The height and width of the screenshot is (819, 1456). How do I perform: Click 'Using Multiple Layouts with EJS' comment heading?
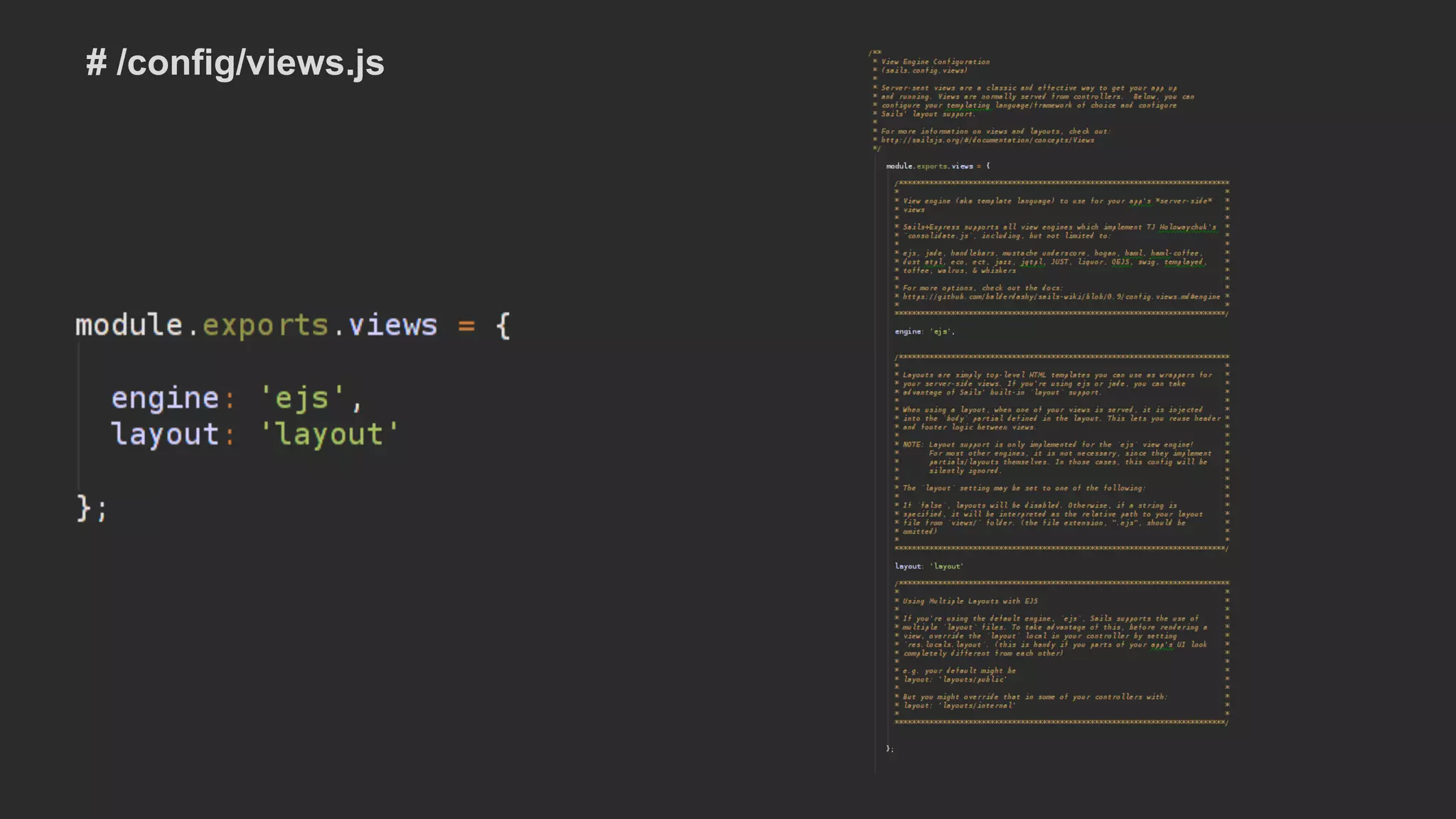pos(970,601)
